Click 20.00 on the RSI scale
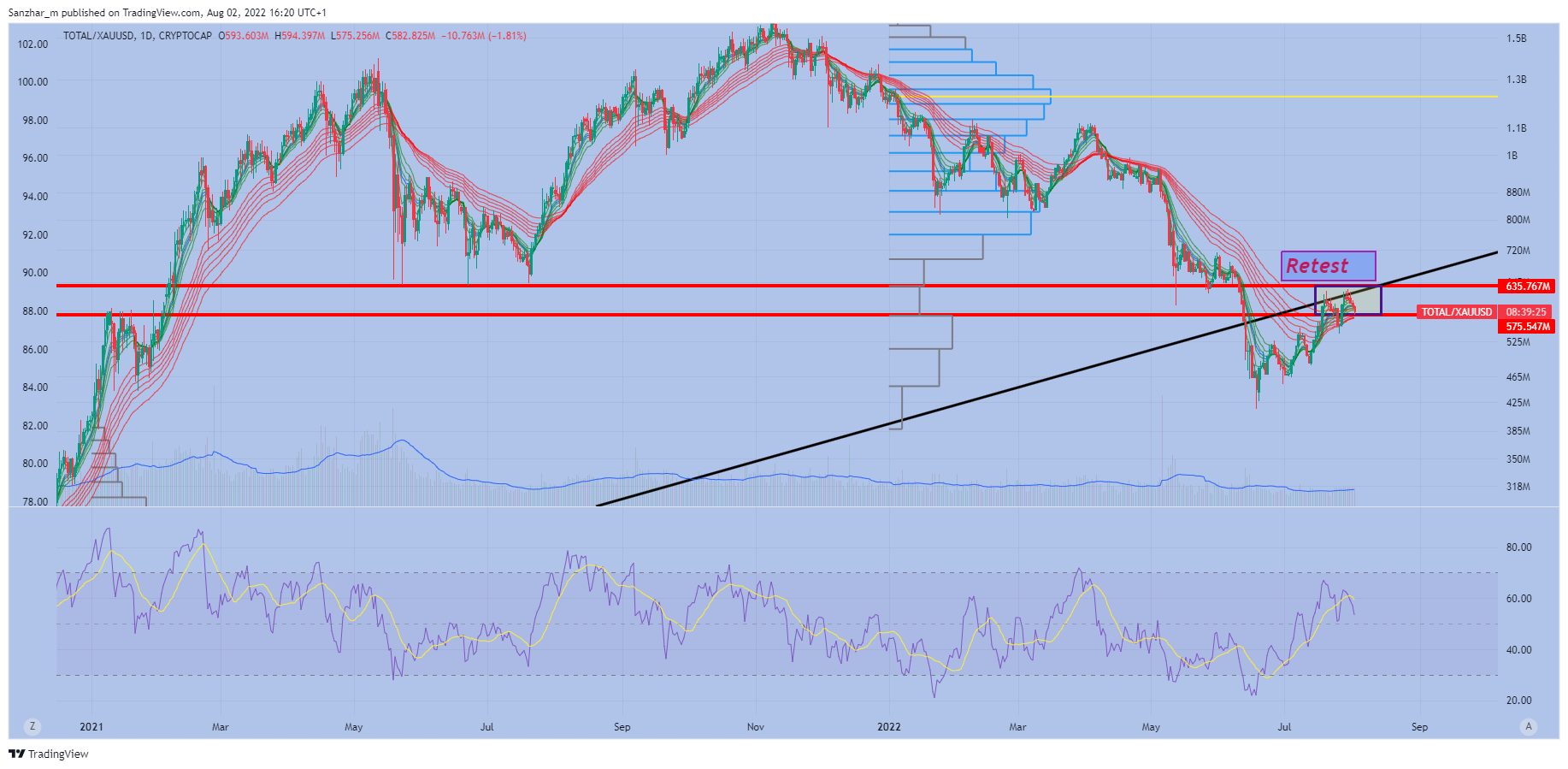The width and height of the screenshot is (1568, 769). 1518,701
